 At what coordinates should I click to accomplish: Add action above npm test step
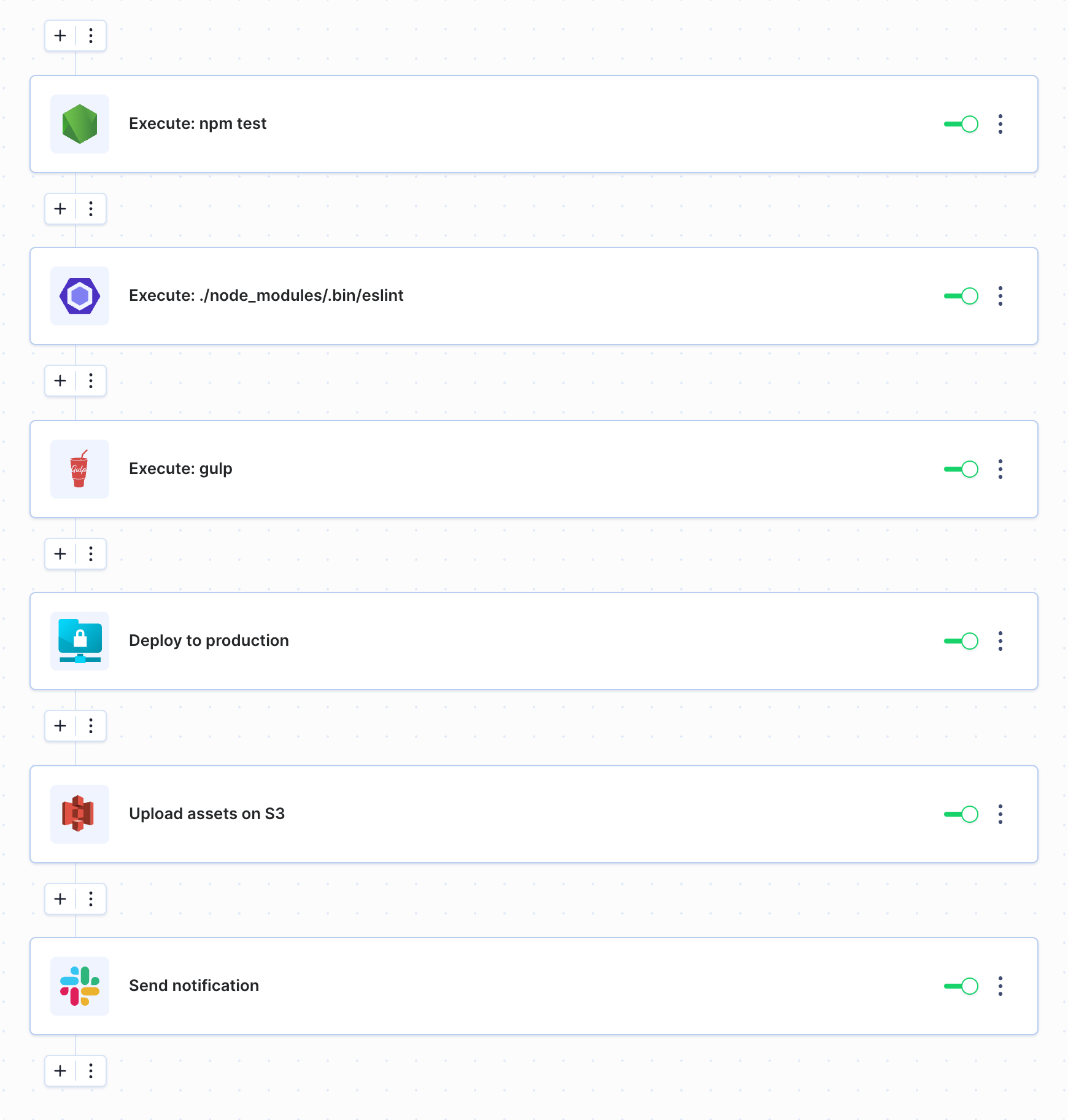point(60,36)
